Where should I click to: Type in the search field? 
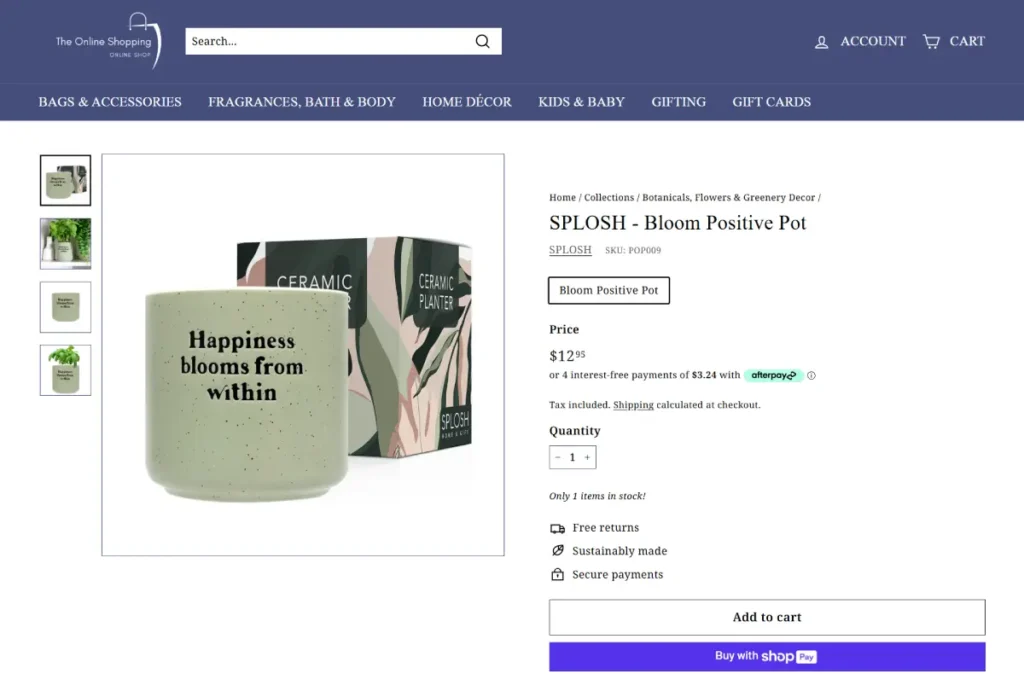point(330,41)
